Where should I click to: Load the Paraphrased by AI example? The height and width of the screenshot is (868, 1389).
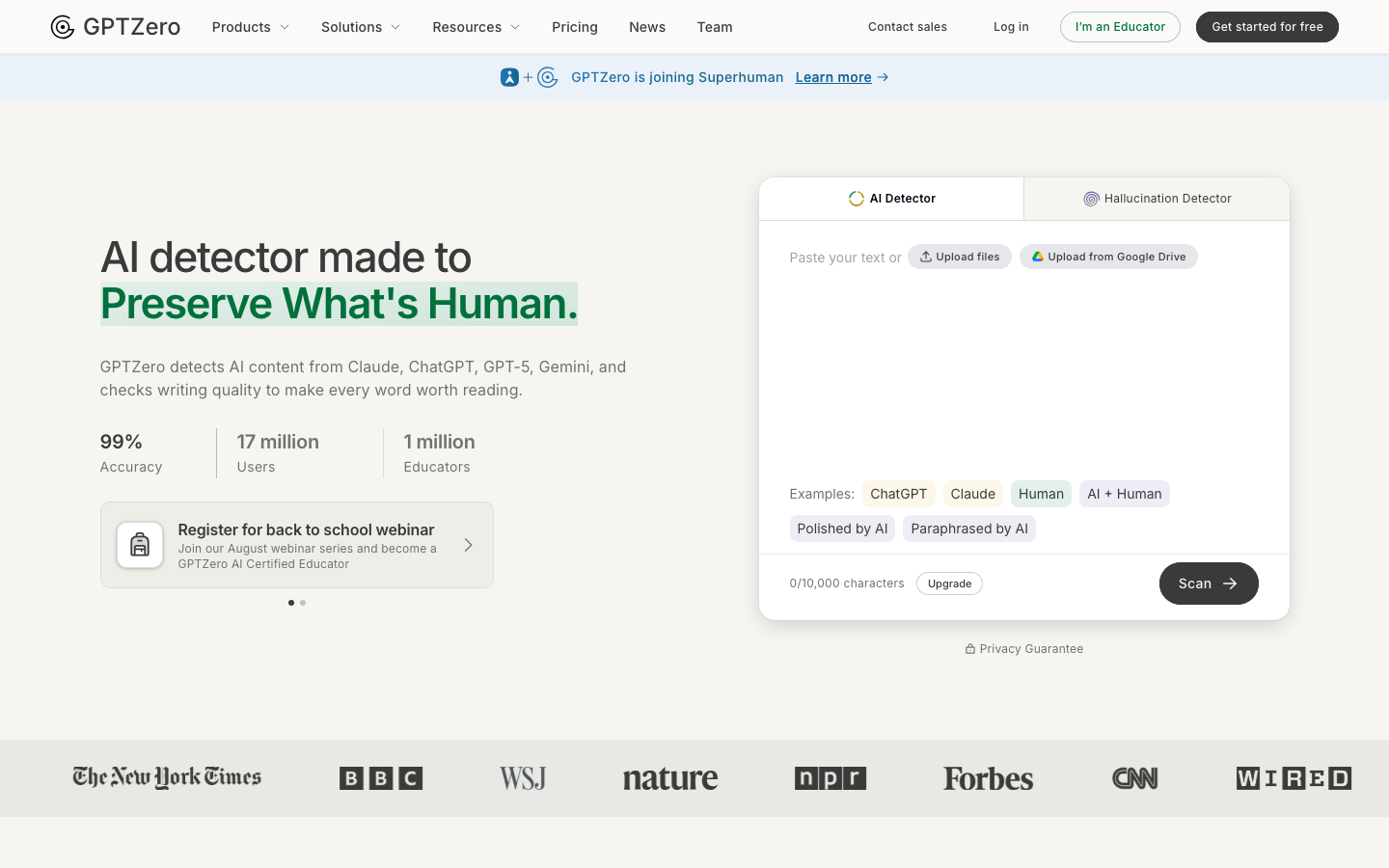point(969,529)
